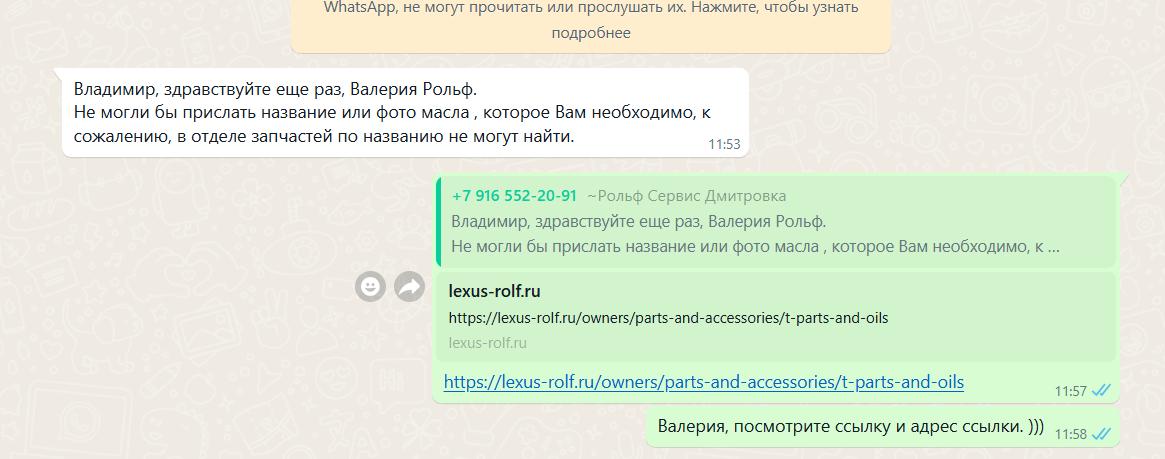Click the forward arrow icon beside the message
The image size is (1165, 459).
coord(409,286)
